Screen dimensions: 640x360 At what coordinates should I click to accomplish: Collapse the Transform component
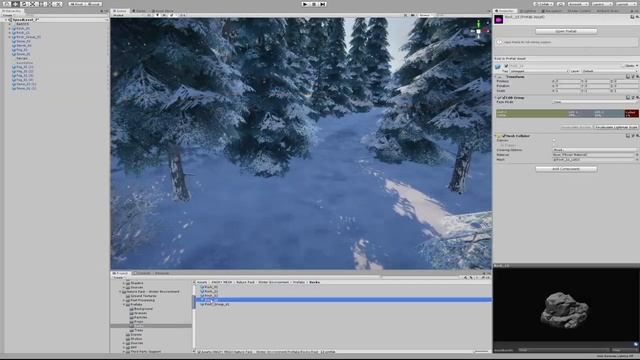(495, 77)
